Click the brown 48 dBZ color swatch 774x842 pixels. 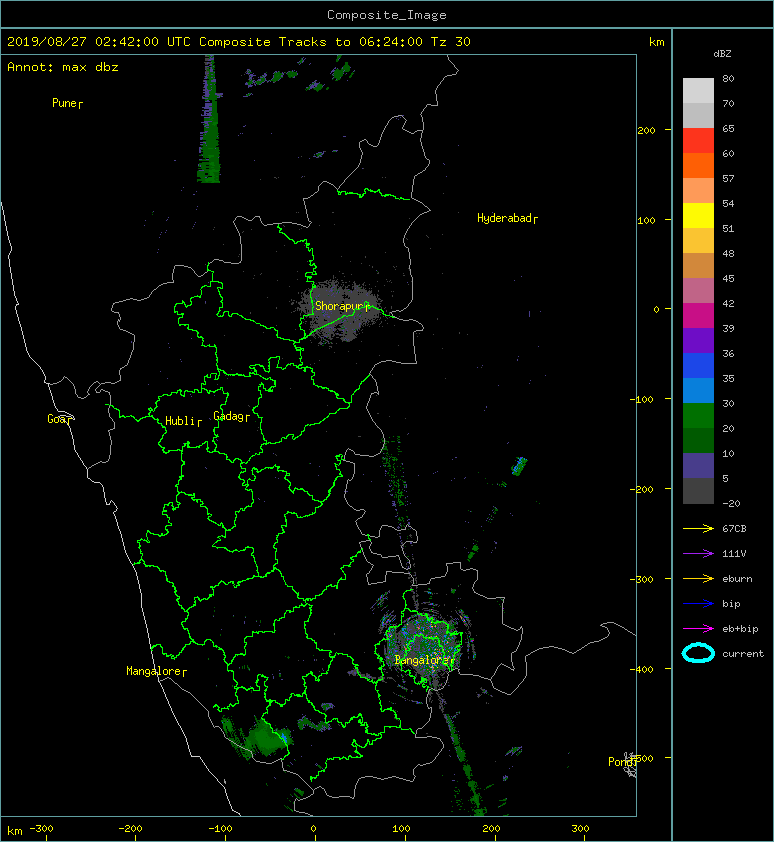click(698, 265)
